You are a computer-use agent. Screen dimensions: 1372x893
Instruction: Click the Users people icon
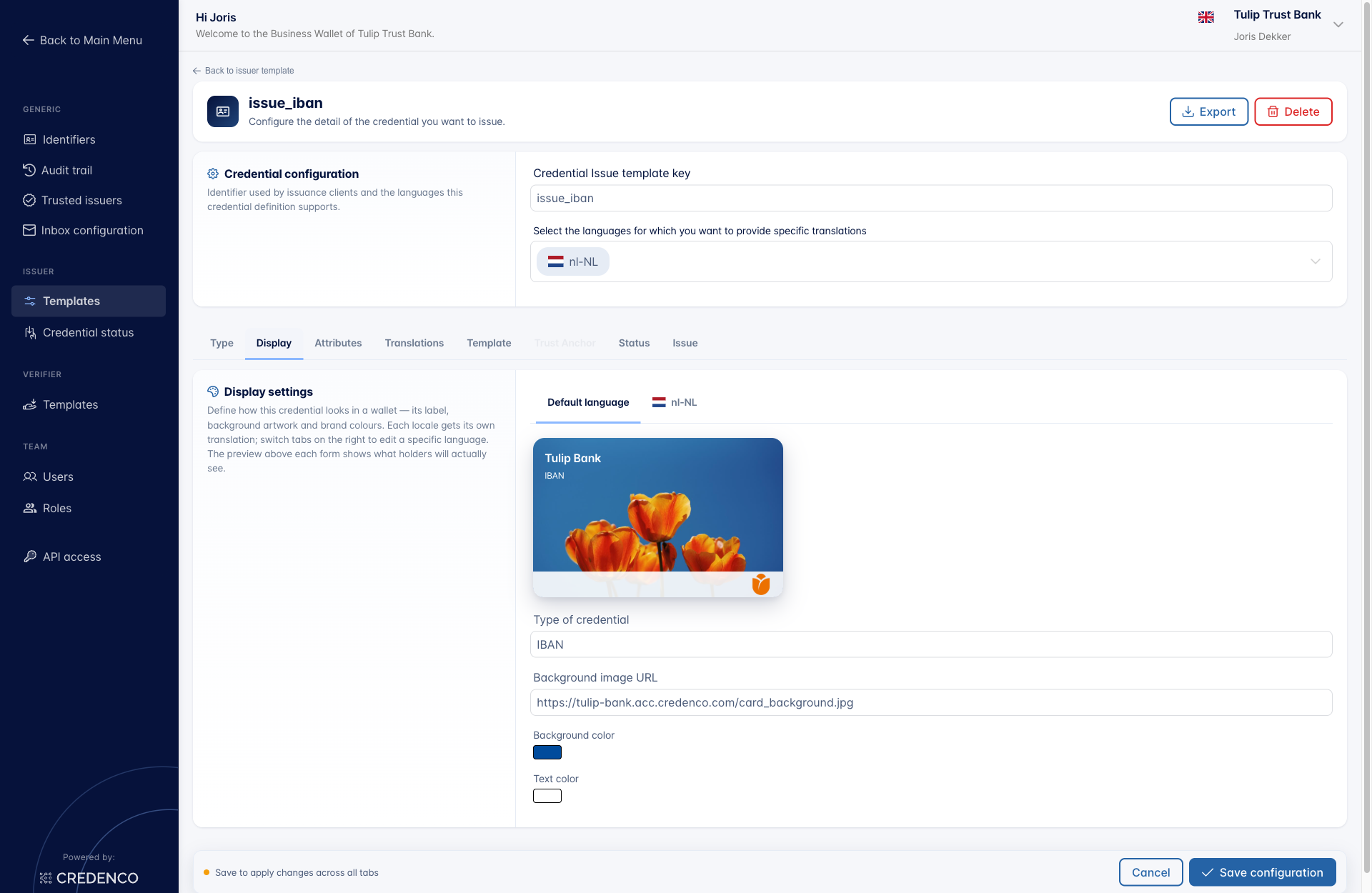30,477
